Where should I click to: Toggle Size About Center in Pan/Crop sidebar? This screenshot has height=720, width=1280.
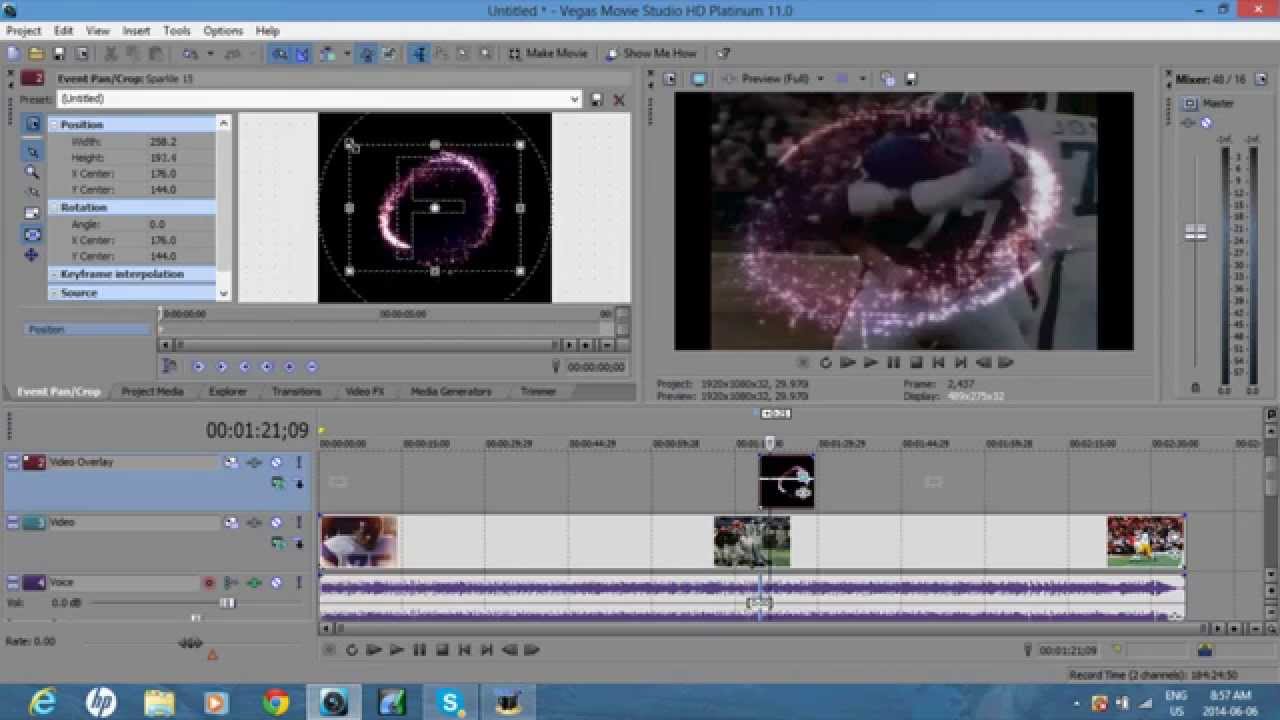coord(32,234)
